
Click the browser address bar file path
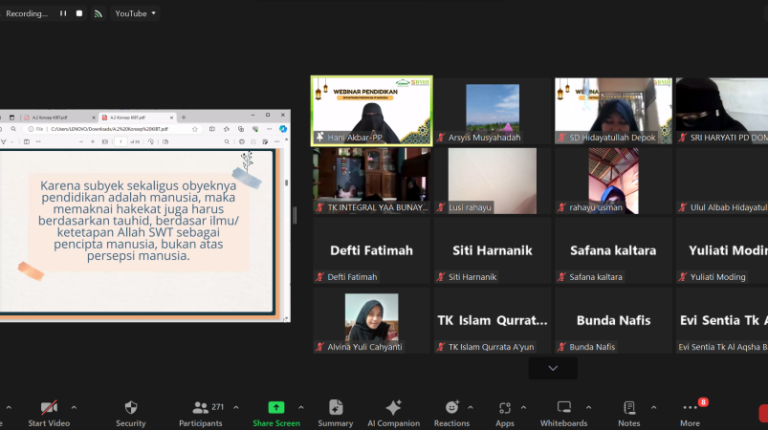click(x=109, y=129)
